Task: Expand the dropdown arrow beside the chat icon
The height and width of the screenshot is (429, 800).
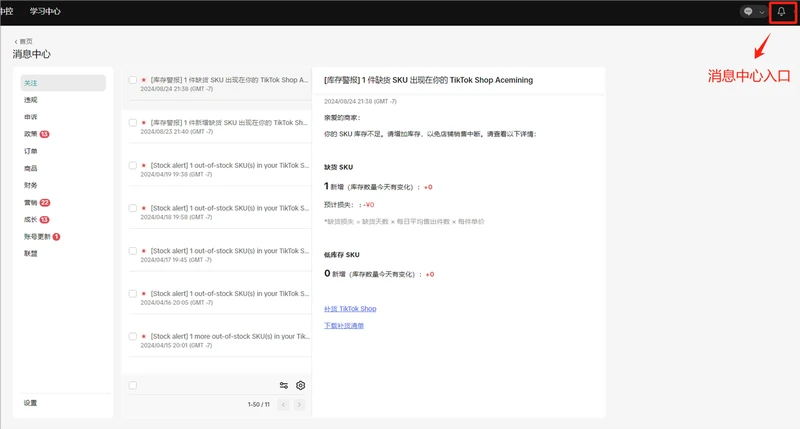Action: coord(762,12)
